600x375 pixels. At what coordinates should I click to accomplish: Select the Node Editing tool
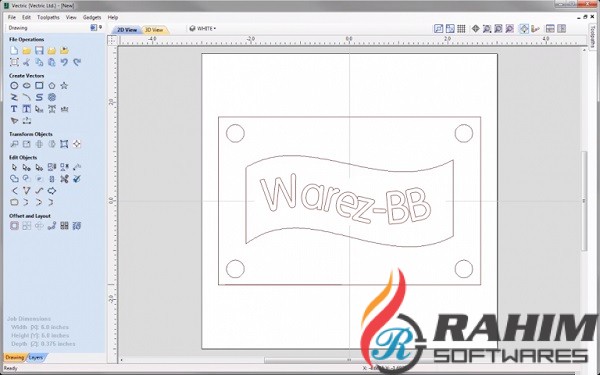(x=26, y=167)
